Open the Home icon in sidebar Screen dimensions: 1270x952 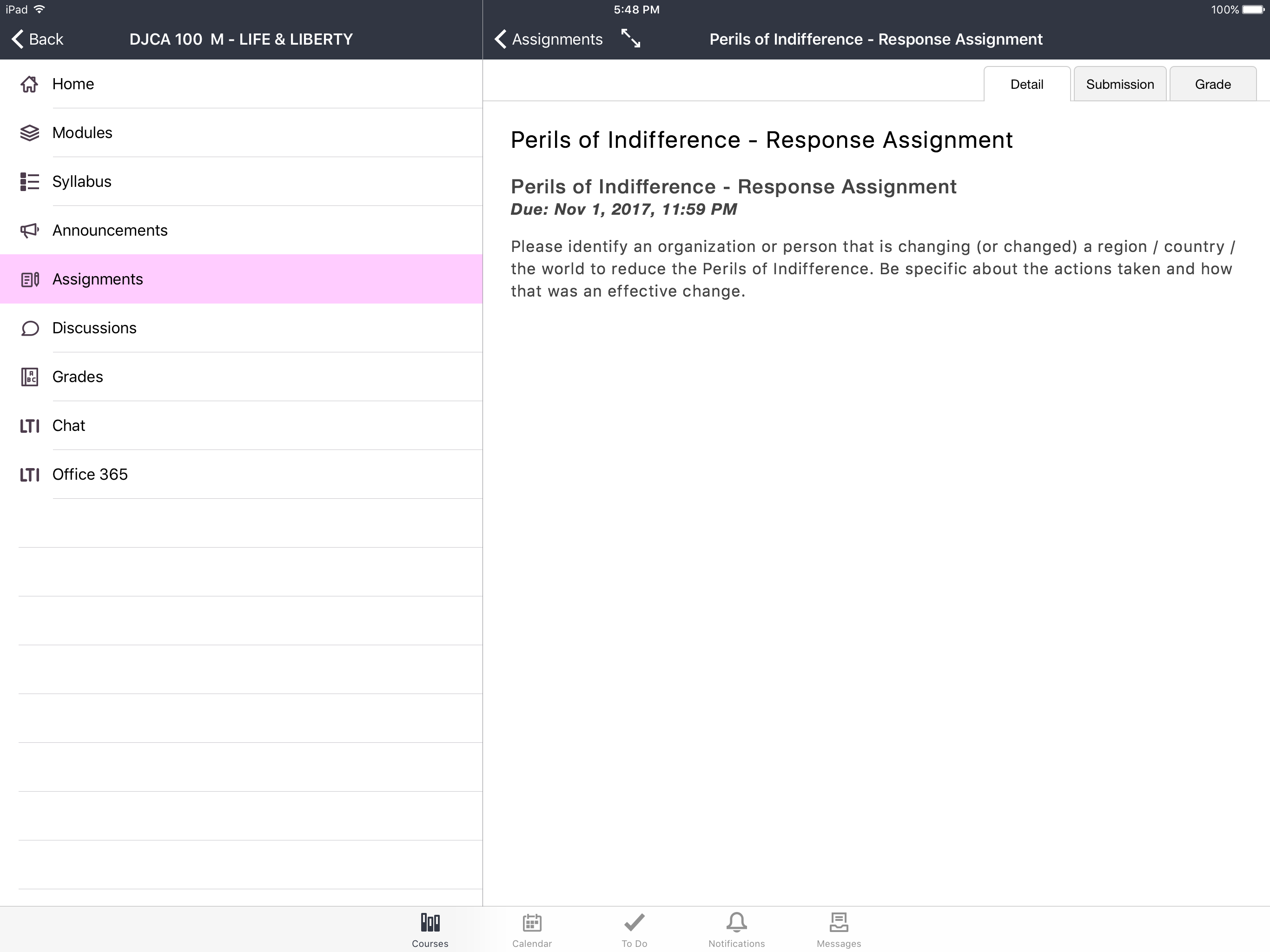point(29,84)
